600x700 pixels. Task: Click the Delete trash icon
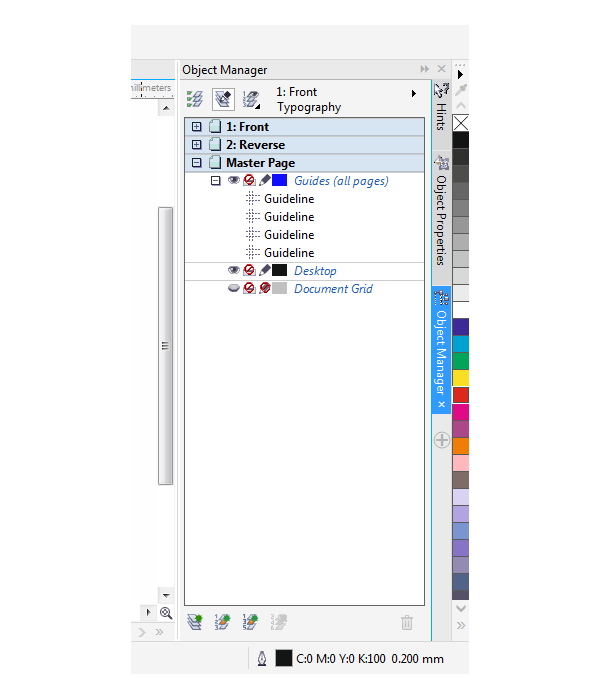(407, 622)
